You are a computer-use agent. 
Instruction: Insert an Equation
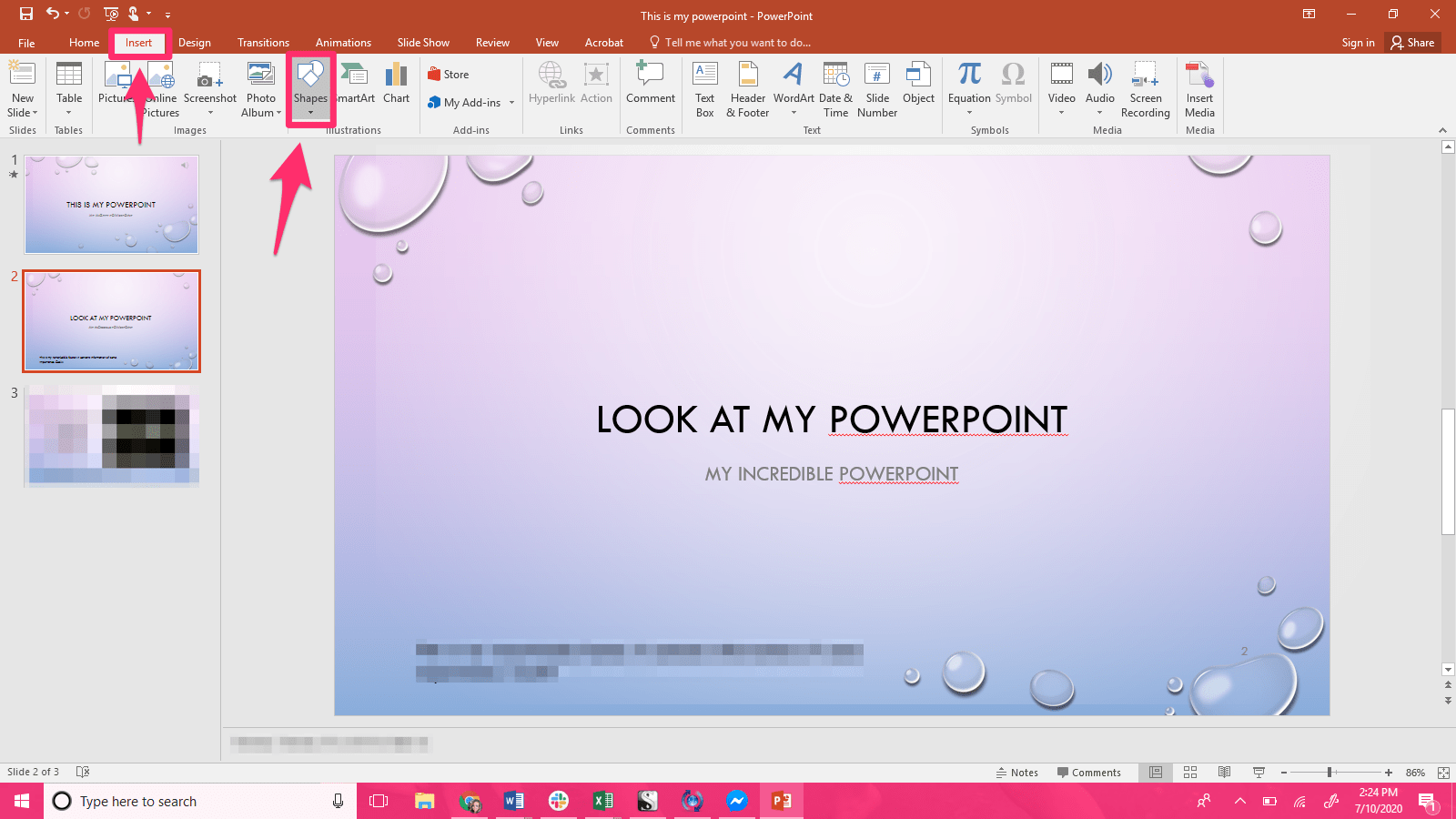click(969, 88)
